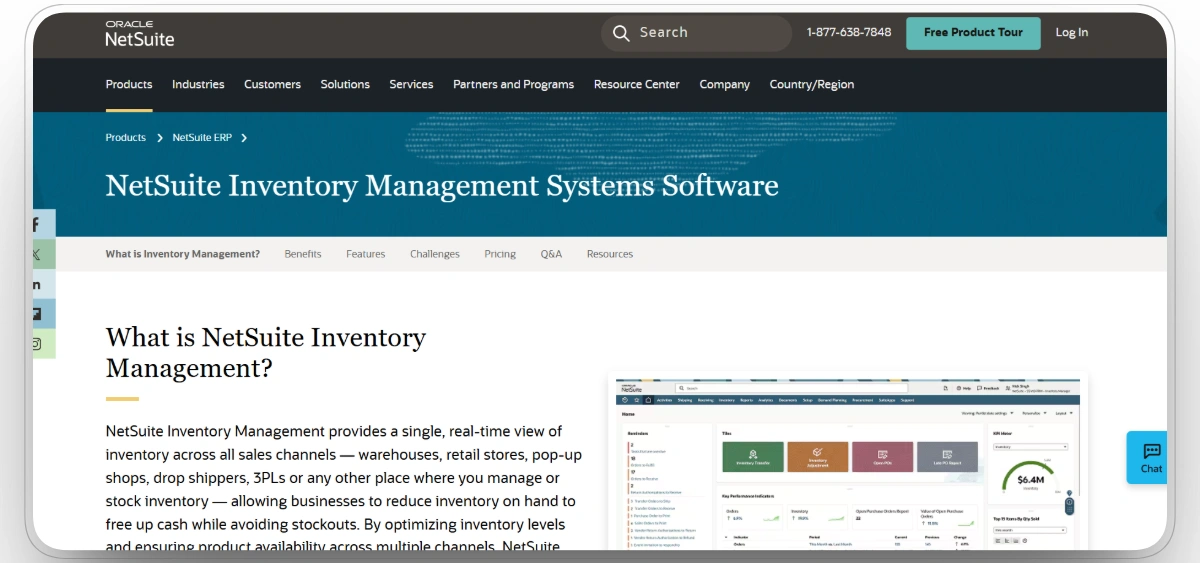Open the Industries menu
This screenshot has height=563, width=1200.
point(198,85)
